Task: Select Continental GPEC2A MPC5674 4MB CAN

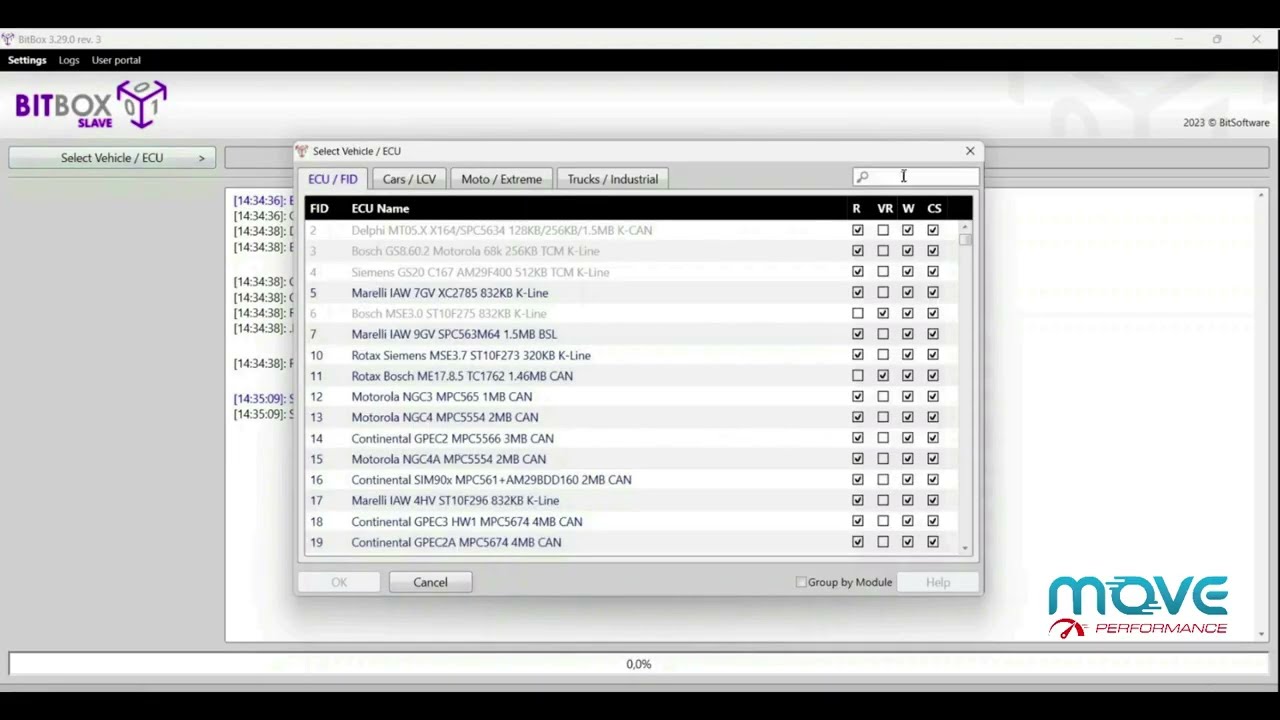Action: point(631,542)
